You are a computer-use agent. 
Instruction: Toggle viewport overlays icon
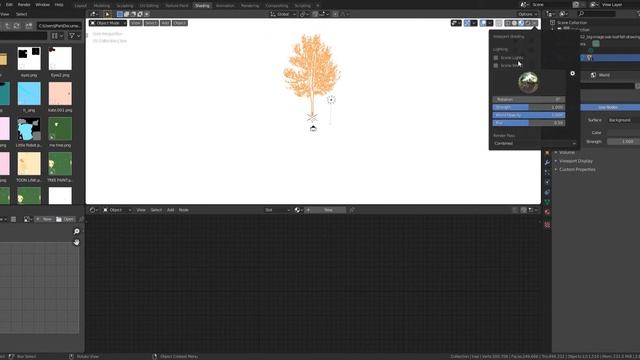point(483,23)
